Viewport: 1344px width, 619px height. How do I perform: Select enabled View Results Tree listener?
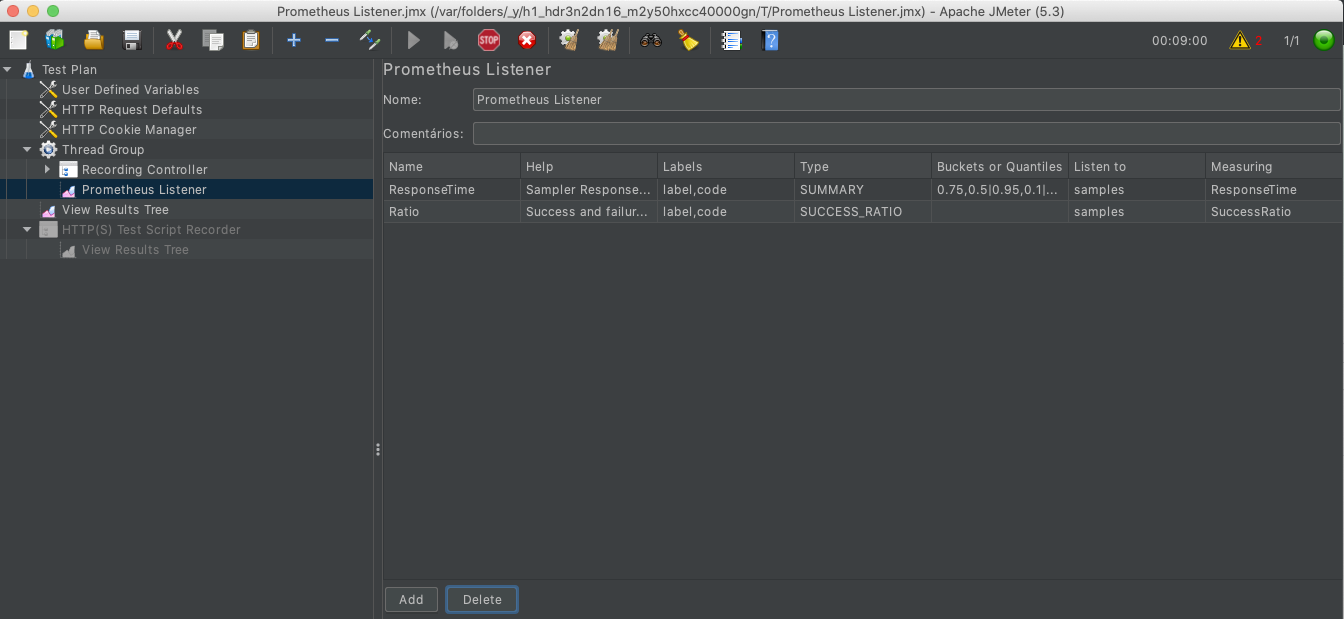tap(115, 210)
